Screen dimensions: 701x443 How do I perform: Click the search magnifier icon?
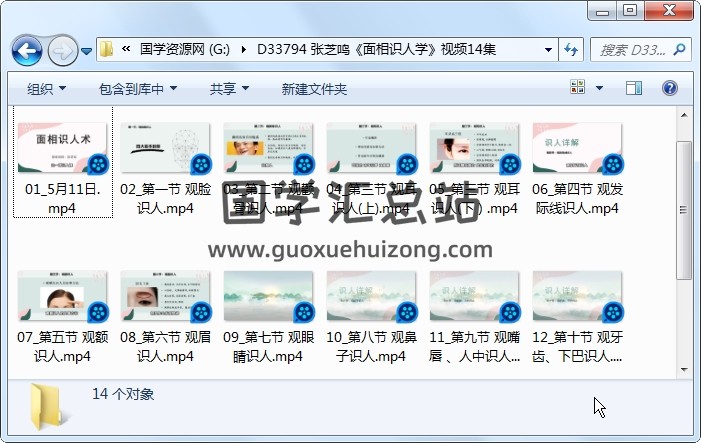point(679,49)
